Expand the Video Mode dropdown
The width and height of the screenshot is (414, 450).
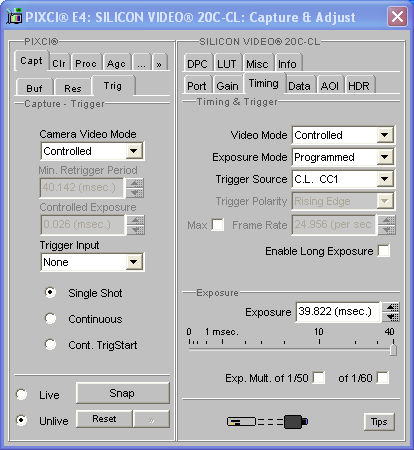click(385, 135)
